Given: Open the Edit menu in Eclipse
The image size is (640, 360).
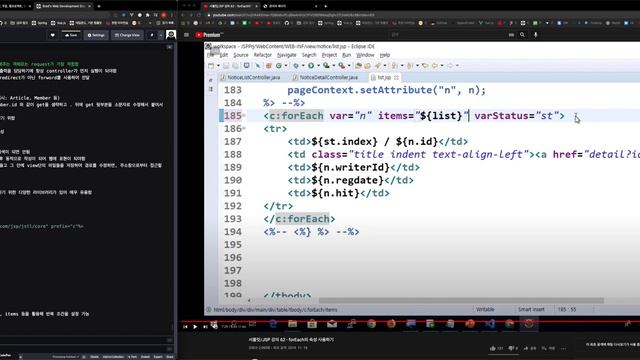Looking at the screenshot, I should pyautogui.click(x=224, y=55).
